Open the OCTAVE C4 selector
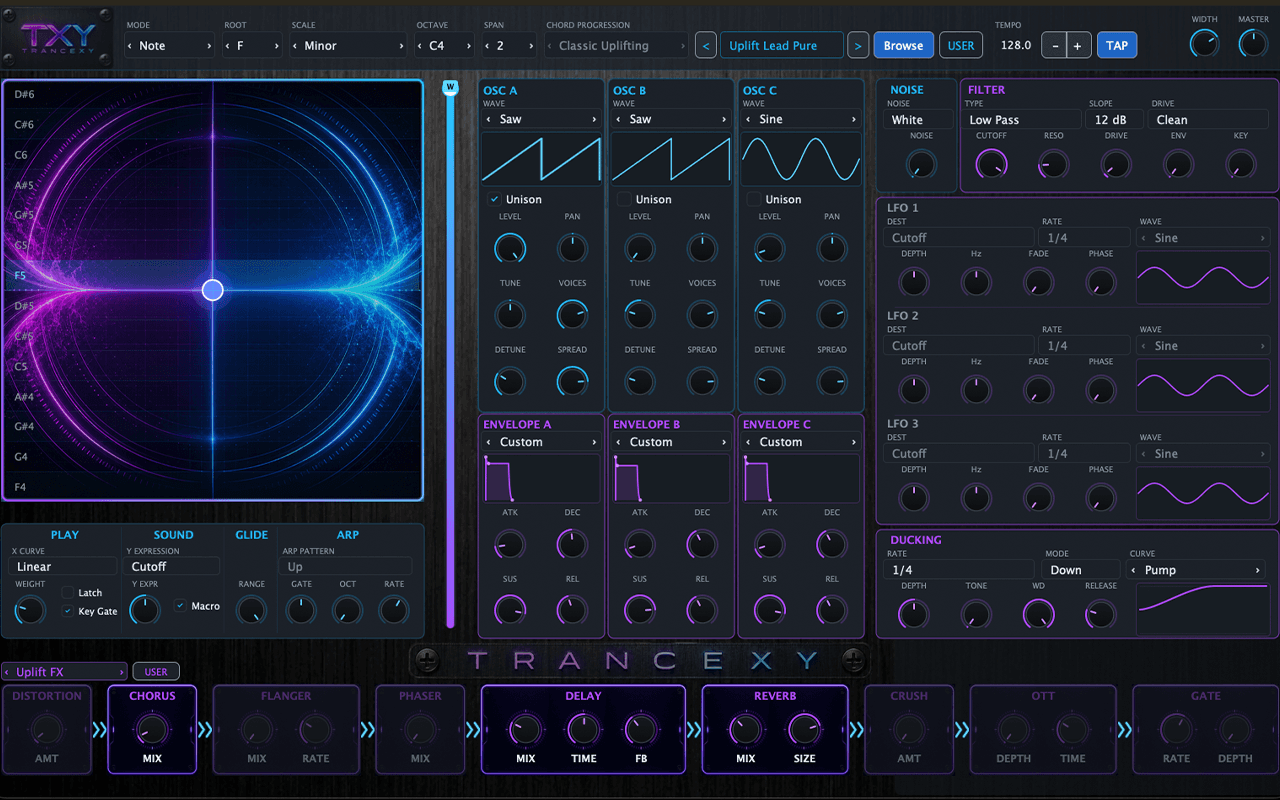The width and height of the screenshot is (1280, 800). 446,46
